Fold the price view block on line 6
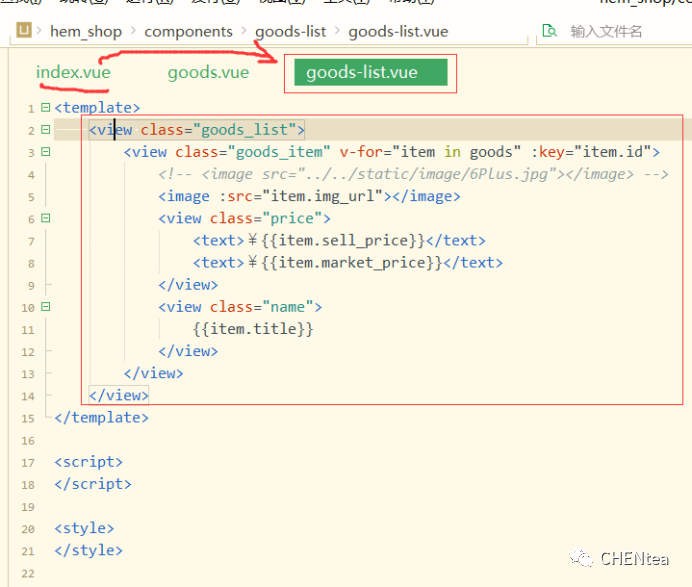692x587 pixels. [46, 218]
